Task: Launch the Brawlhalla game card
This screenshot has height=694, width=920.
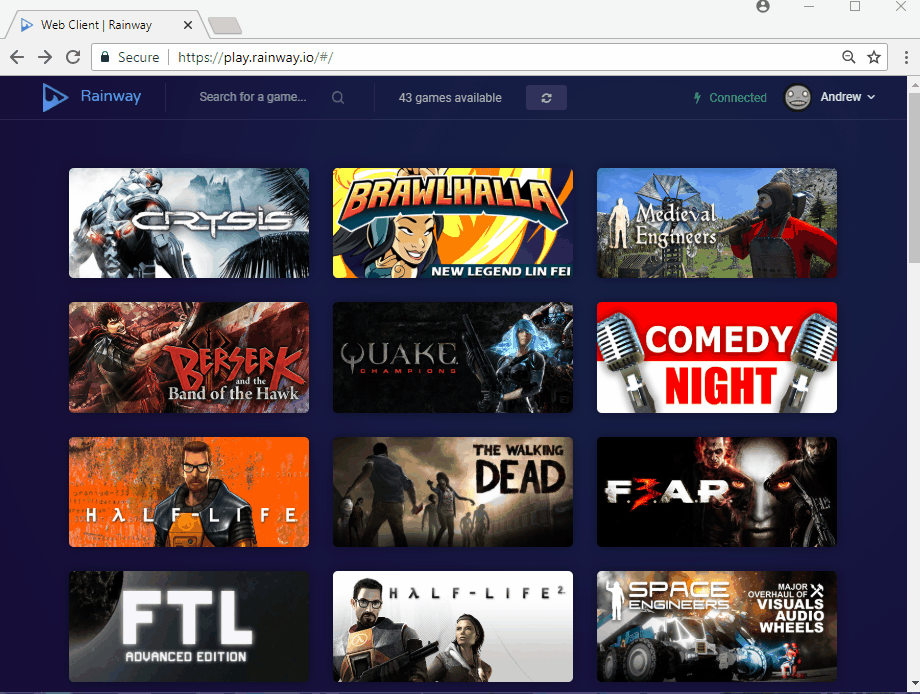Action: (x=453, y=223)
